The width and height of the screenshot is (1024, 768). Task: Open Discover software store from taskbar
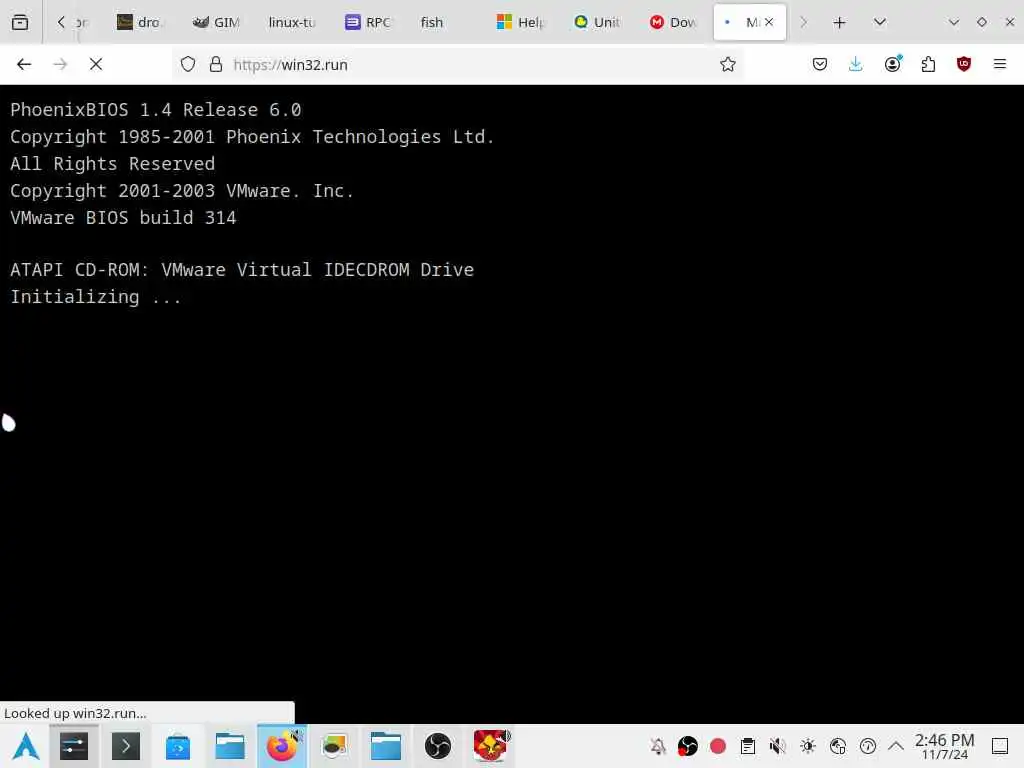click(178, 746)
